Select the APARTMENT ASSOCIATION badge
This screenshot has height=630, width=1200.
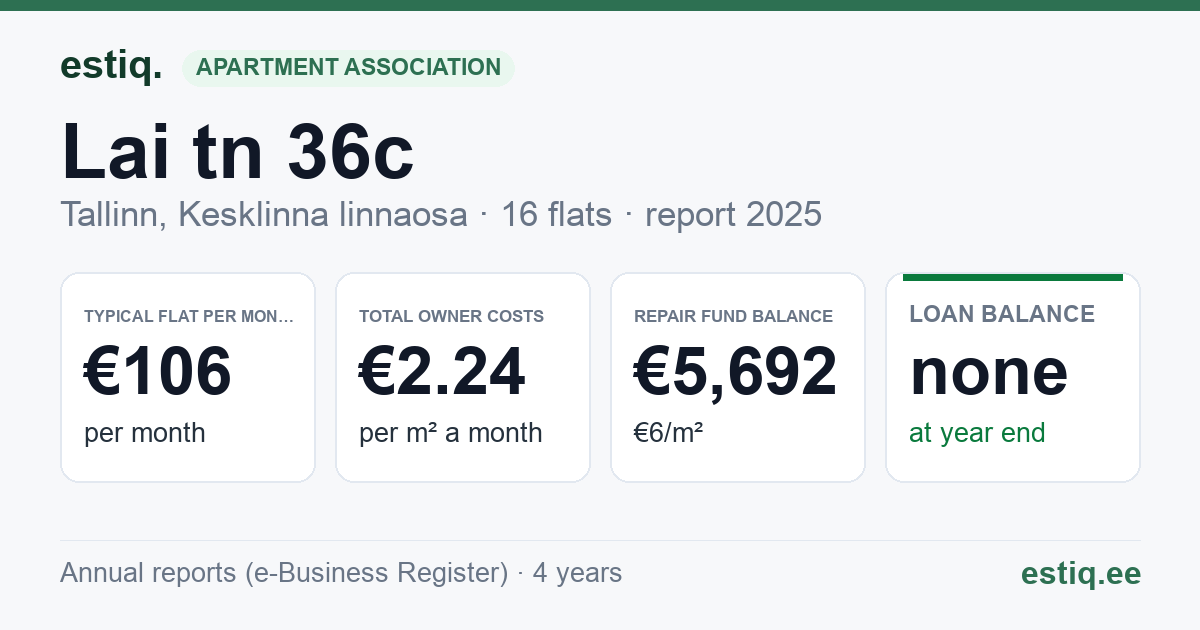(x=348, y=68)
